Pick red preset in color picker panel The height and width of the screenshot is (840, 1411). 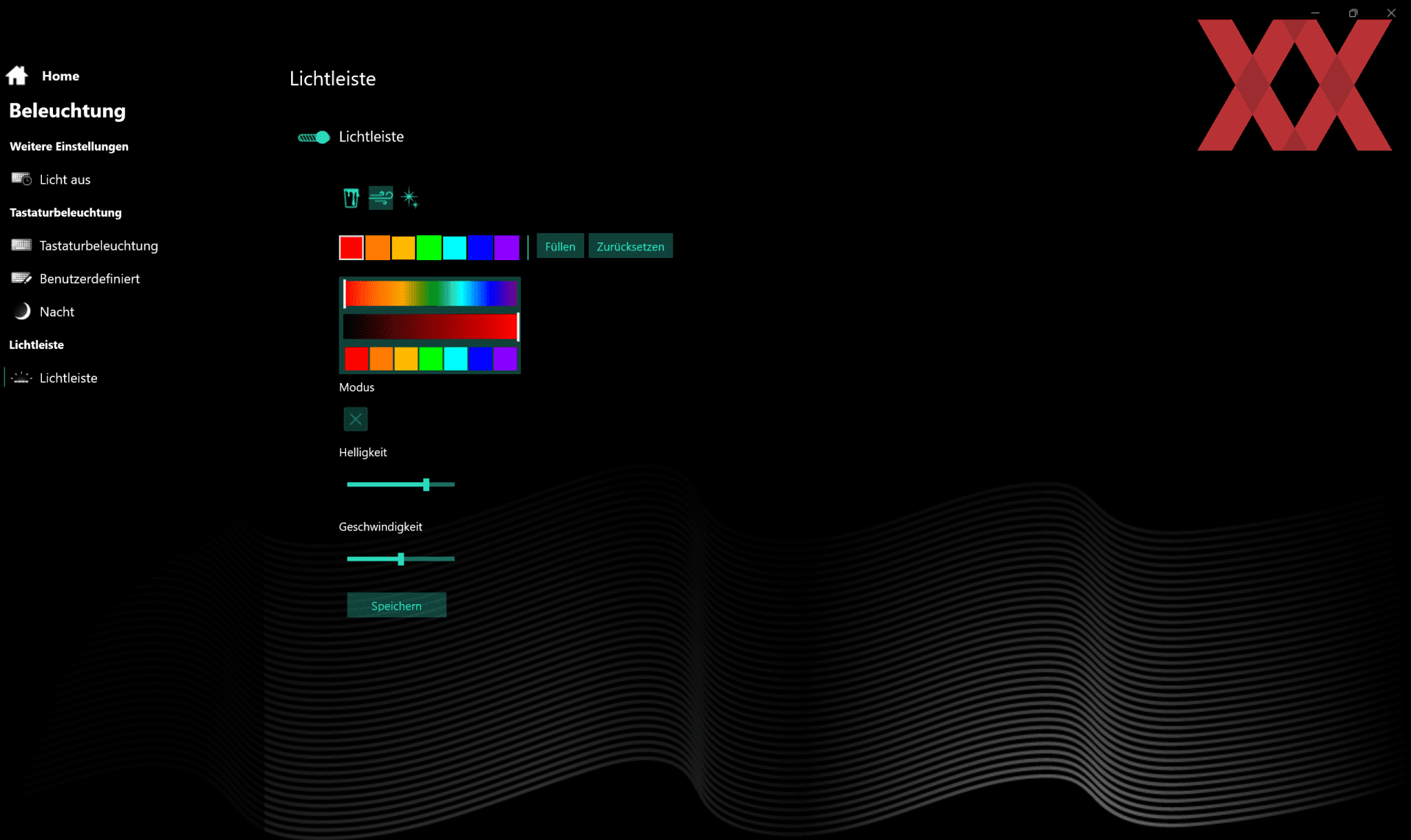pos(356,359)
